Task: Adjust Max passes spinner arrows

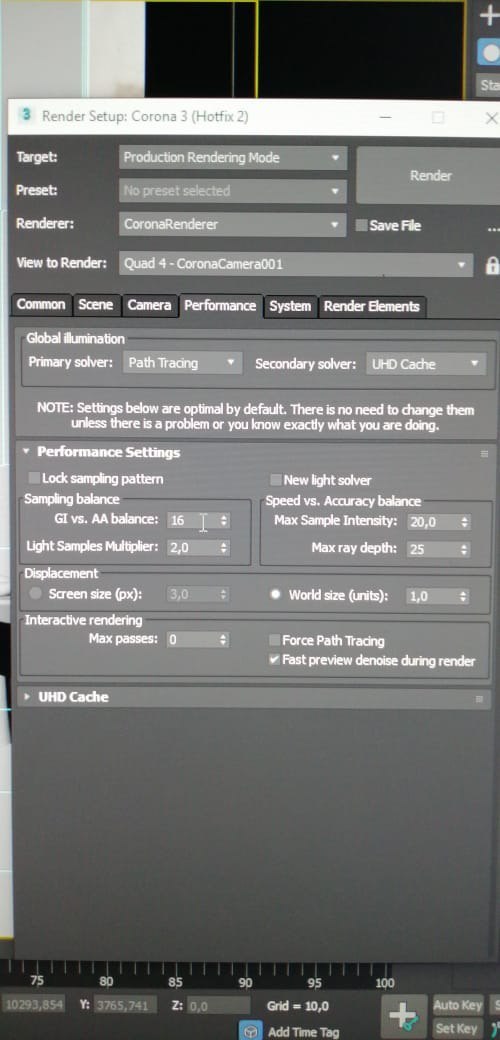Action: 223,639
